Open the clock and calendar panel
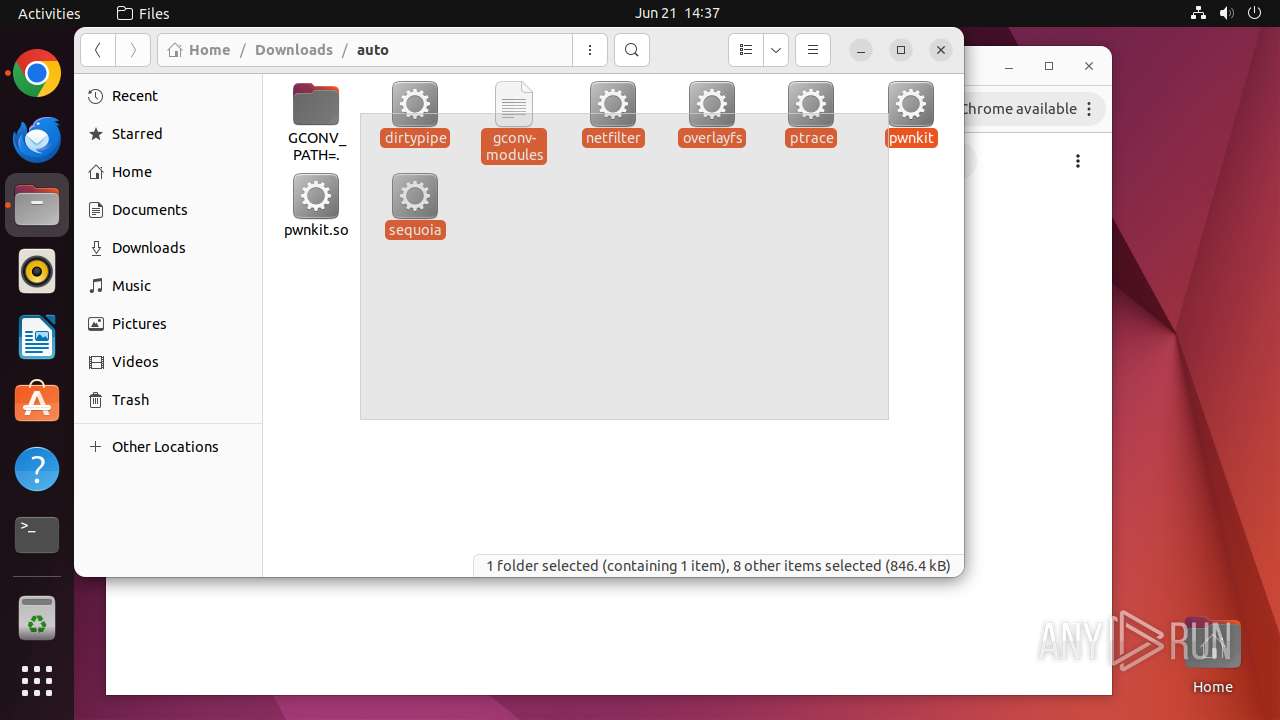The width and height of the screenshot is (1280, 720). coord(677,13)
